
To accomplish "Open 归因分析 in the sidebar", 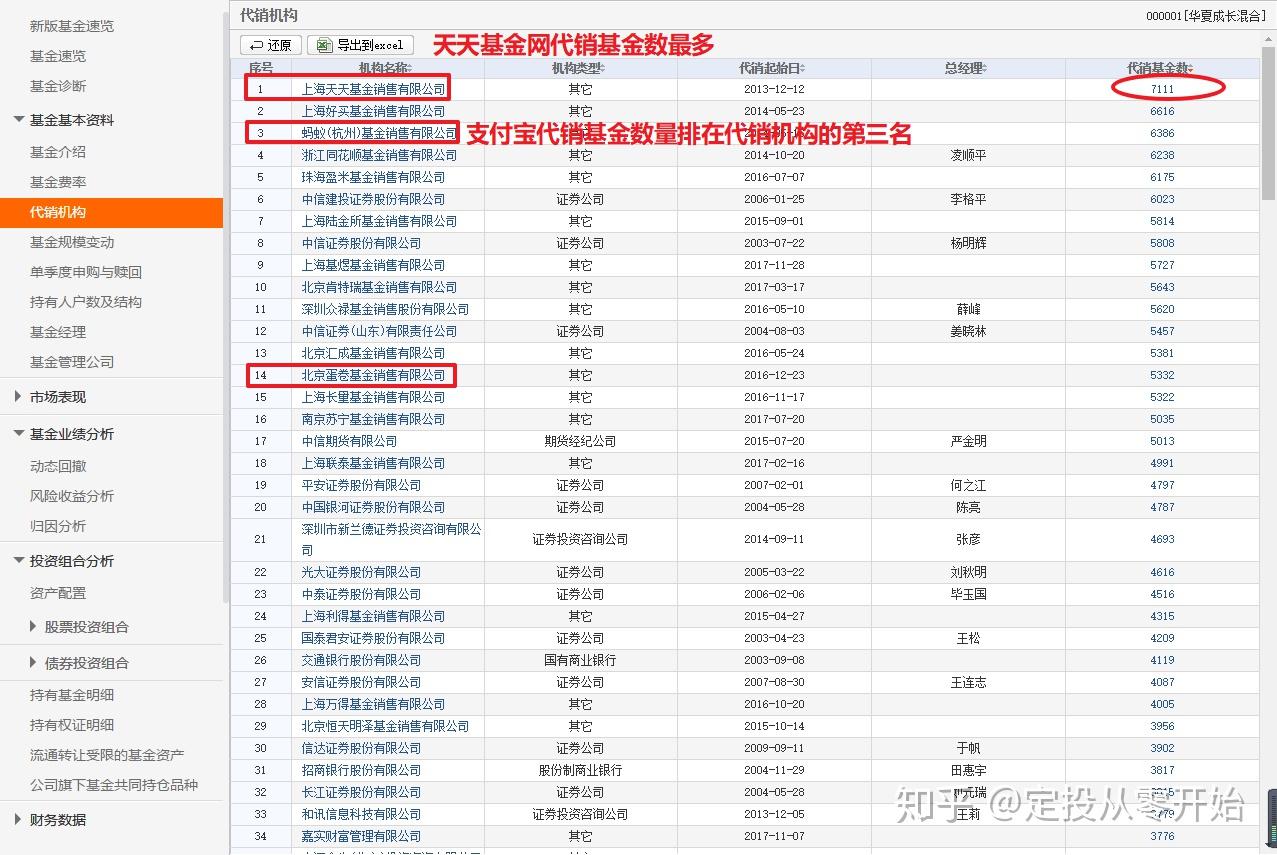I will pyautogui.click(x=58, y=526).
